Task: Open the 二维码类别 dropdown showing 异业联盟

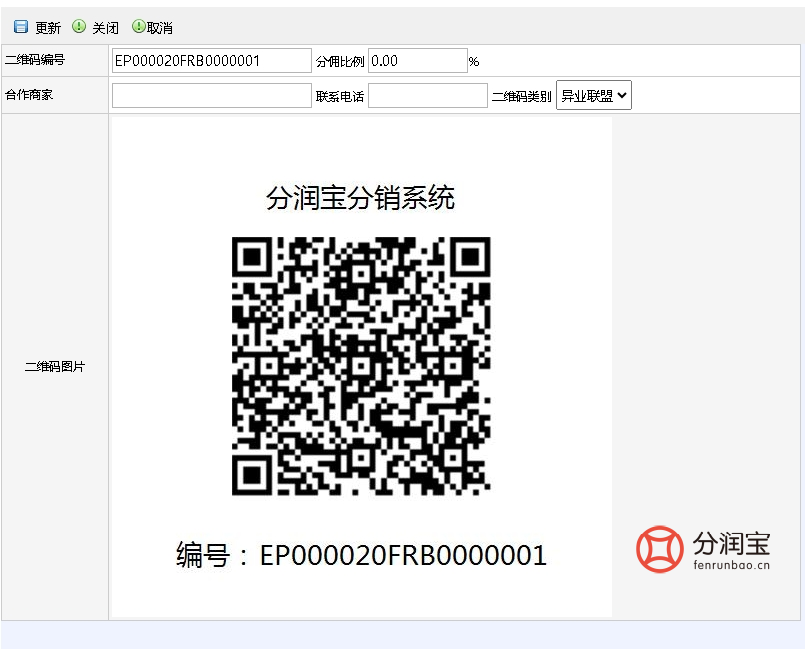Action: click(593, 96)
